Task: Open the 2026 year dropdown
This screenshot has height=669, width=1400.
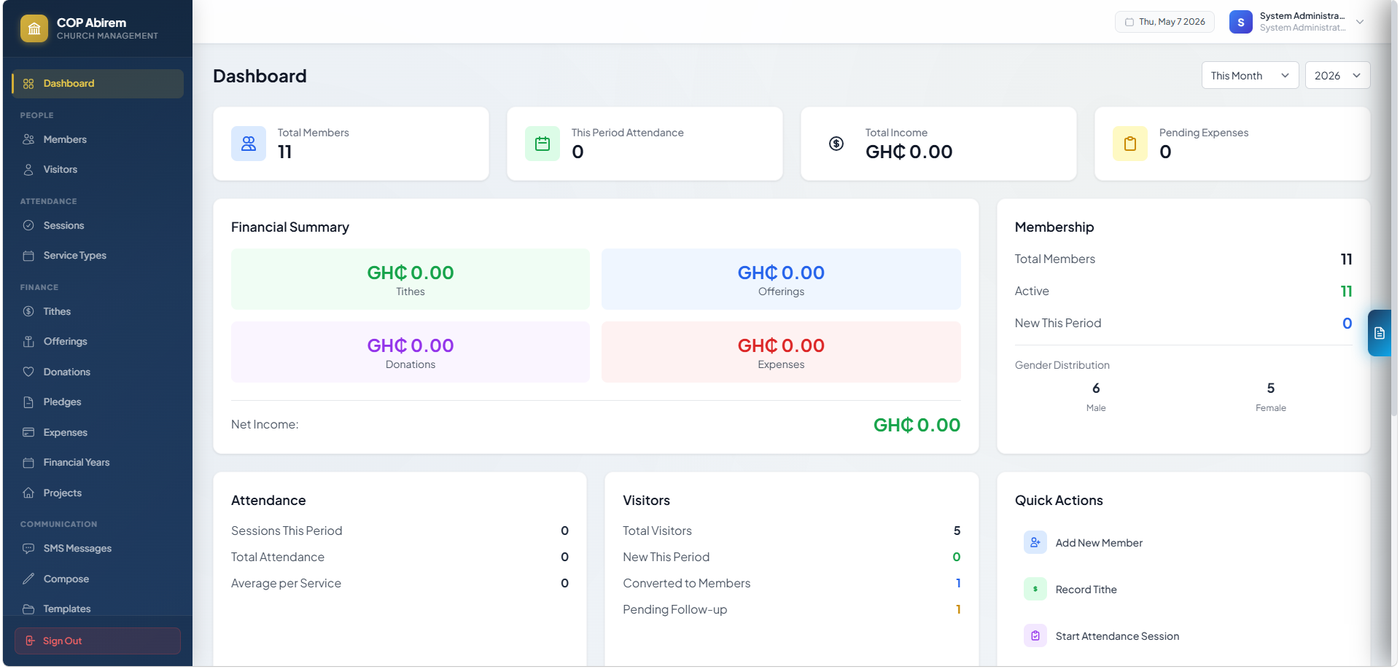Action: (1338, 76)
